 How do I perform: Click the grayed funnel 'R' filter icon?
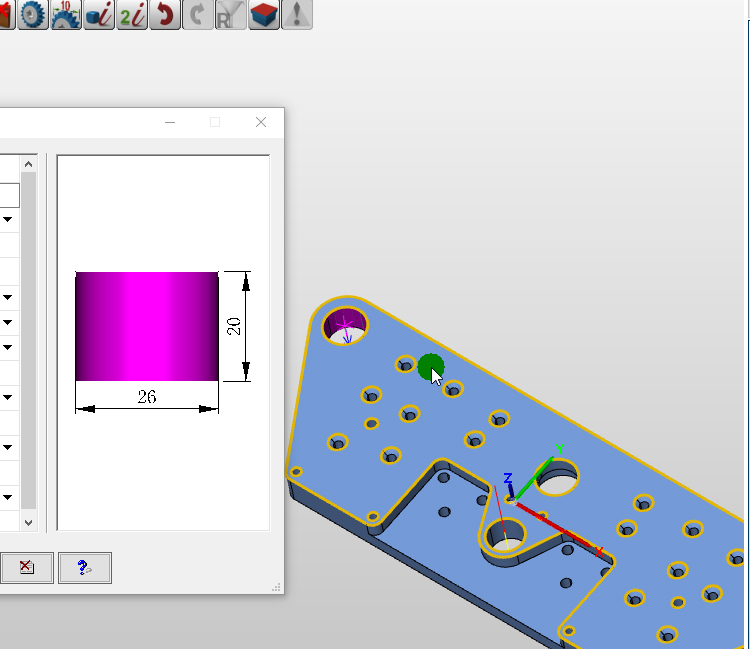click(x=231, y=14)
